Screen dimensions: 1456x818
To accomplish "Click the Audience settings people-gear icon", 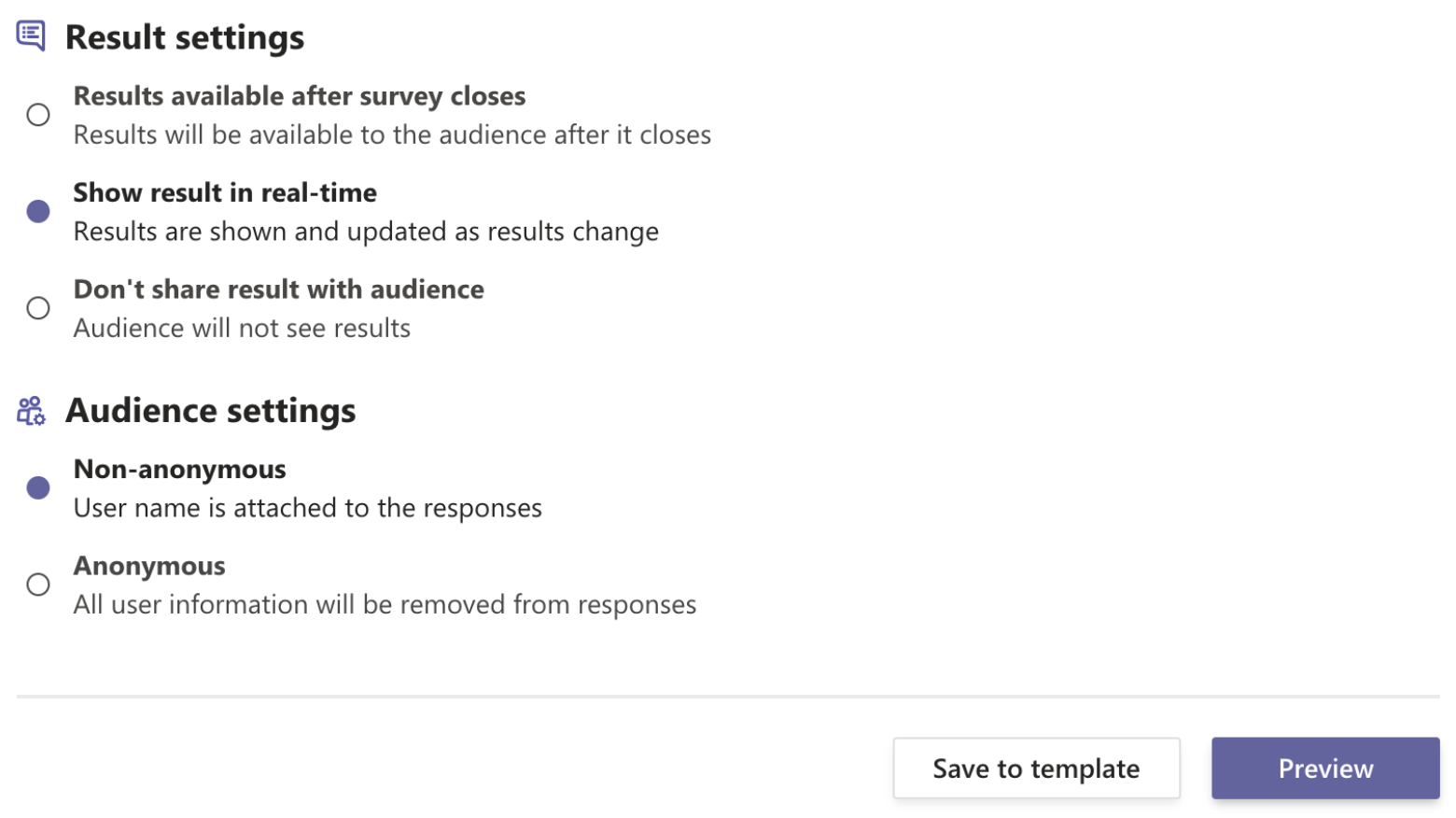I will [x=31, y=411].
